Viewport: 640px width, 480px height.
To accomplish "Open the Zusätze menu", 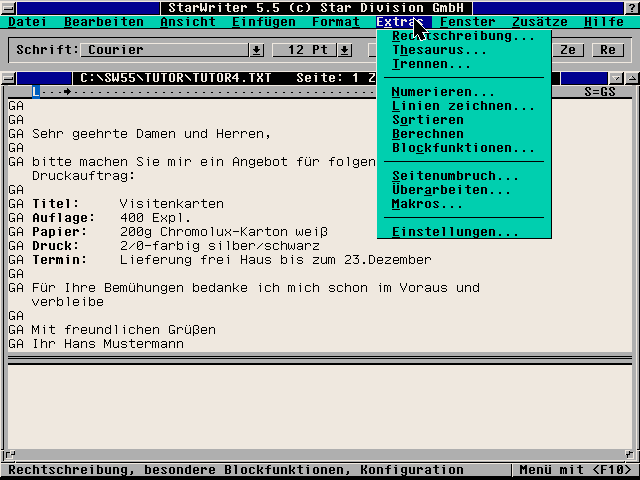I will tap(540, 22).
